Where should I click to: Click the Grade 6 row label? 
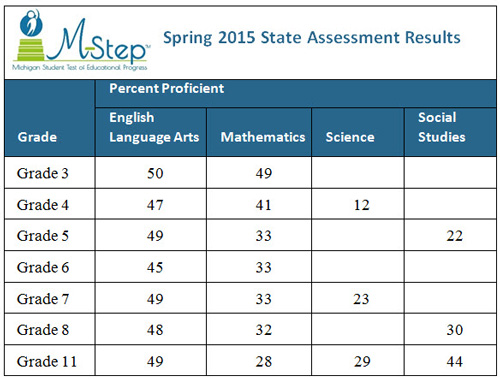click(43, 267)
